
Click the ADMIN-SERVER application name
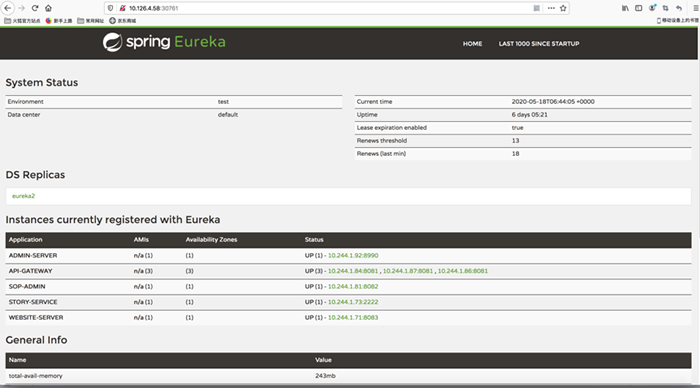(x=33, y=255)
